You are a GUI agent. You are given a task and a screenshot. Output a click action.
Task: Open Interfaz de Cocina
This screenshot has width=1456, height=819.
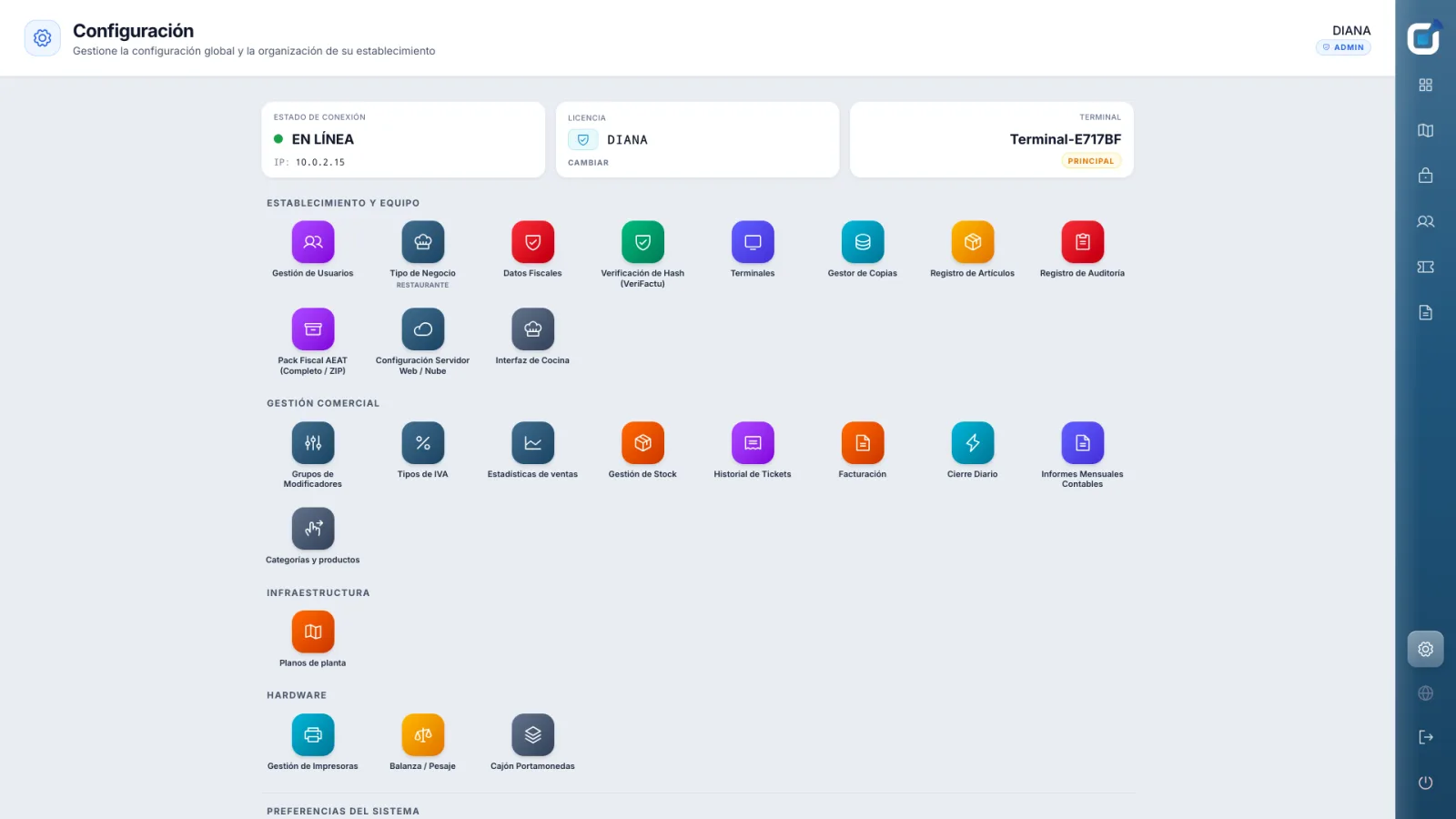[533, 329]
